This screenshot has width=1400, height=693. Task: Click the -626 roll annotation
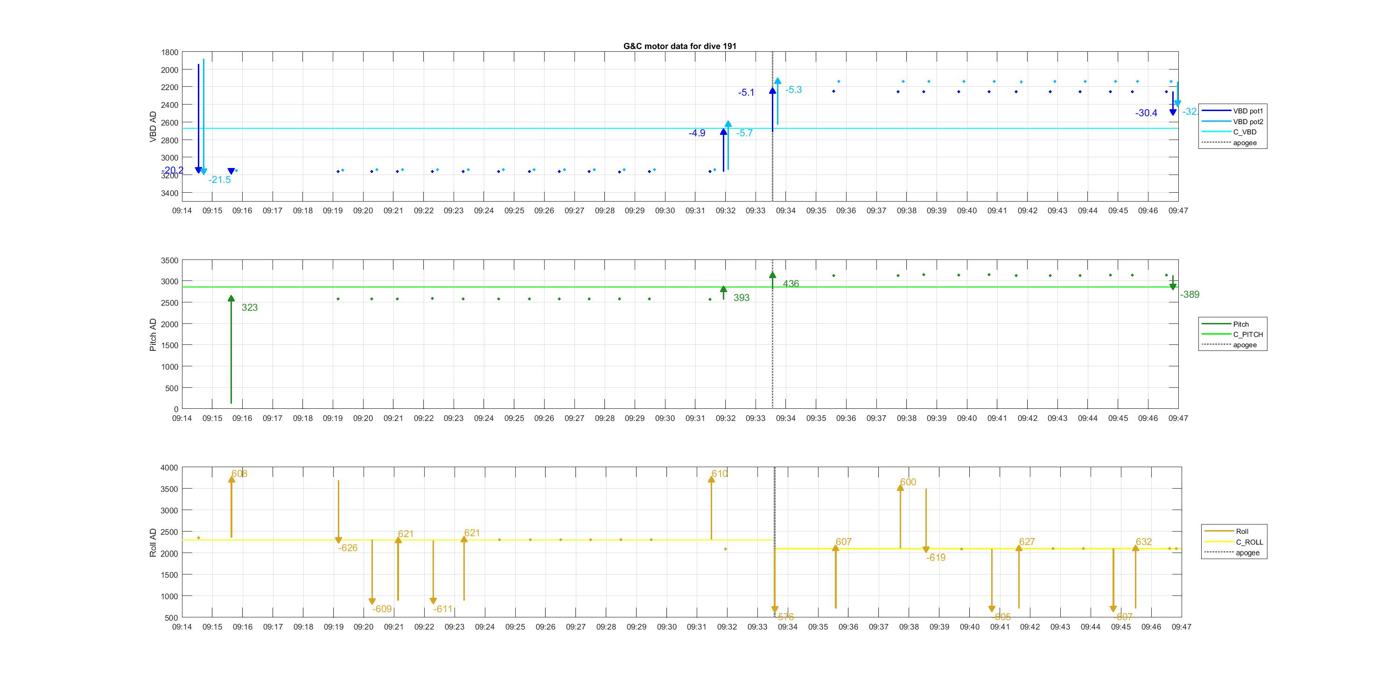(x=348, y=548)
